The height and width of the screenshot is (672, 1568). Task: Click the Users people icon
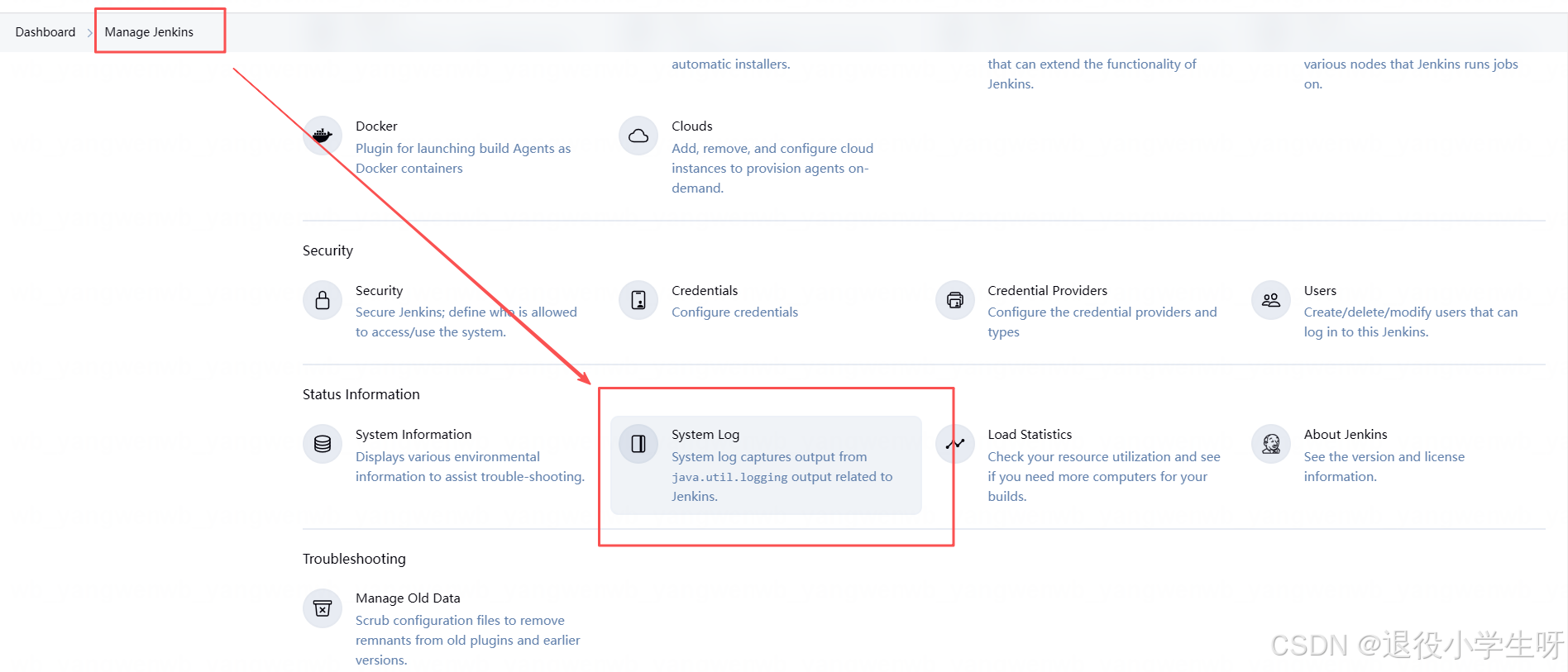[x=1271, y=300]
